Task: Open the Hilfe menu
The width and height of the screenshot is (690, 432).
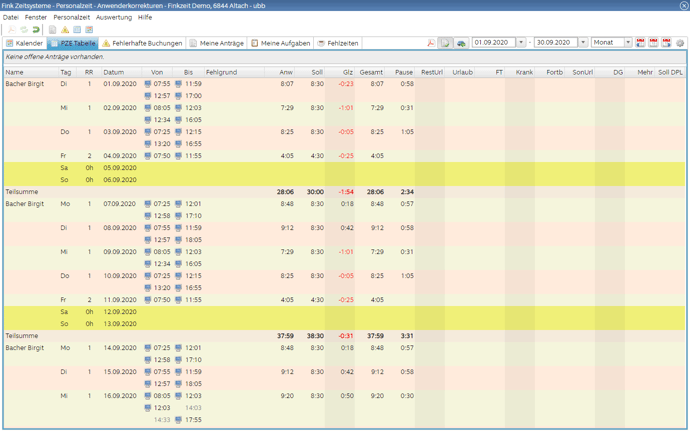Action: tap(145, 17)
